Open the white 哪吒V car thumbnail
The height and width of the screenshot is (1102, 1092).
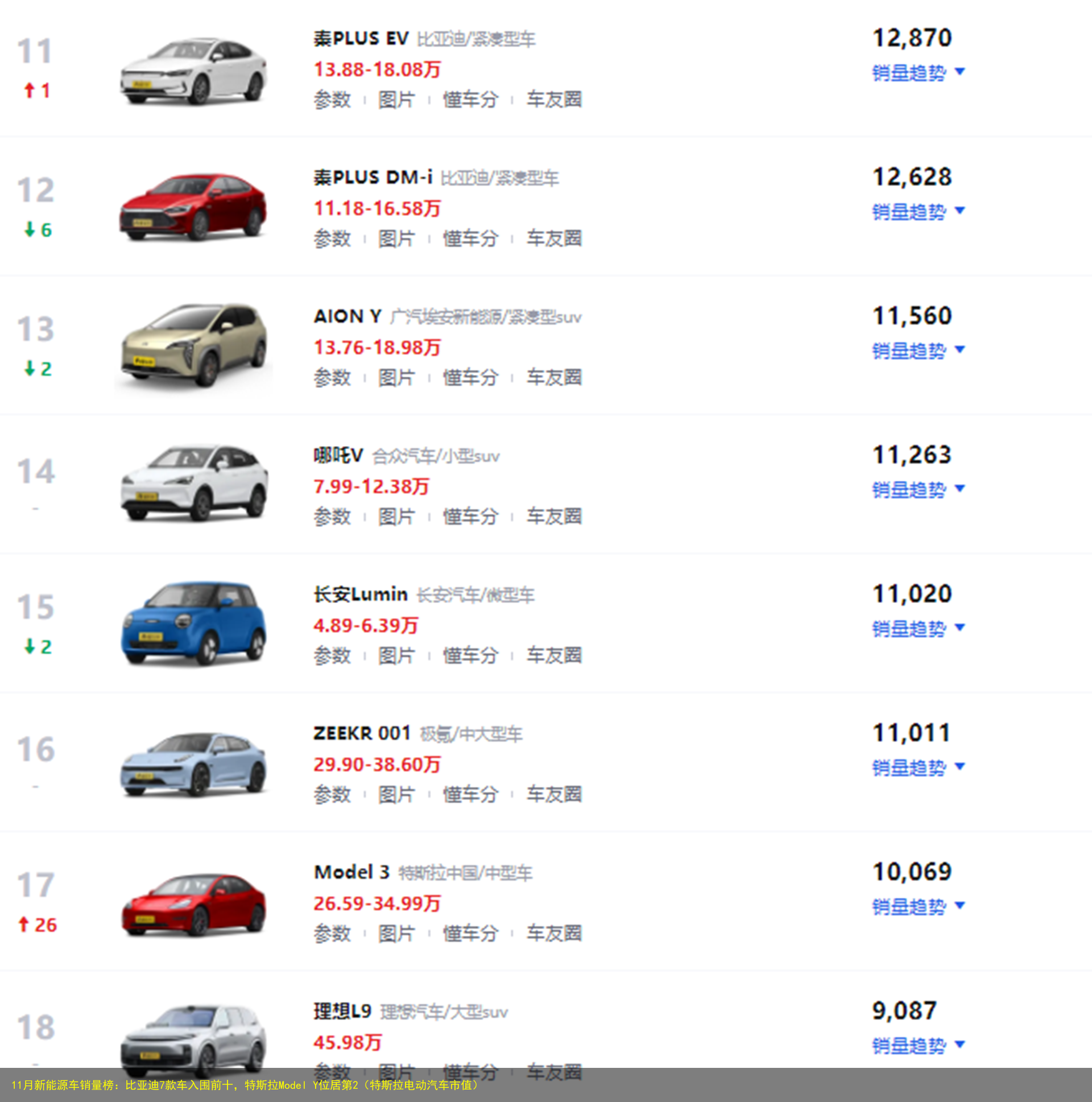[193, 482]
